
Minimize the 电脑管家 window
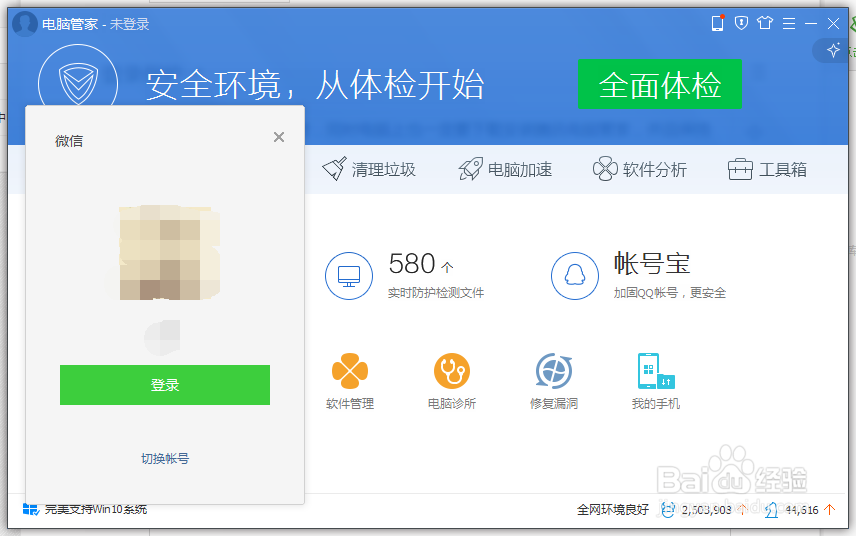pyautogui.click(x=811, y=23)
